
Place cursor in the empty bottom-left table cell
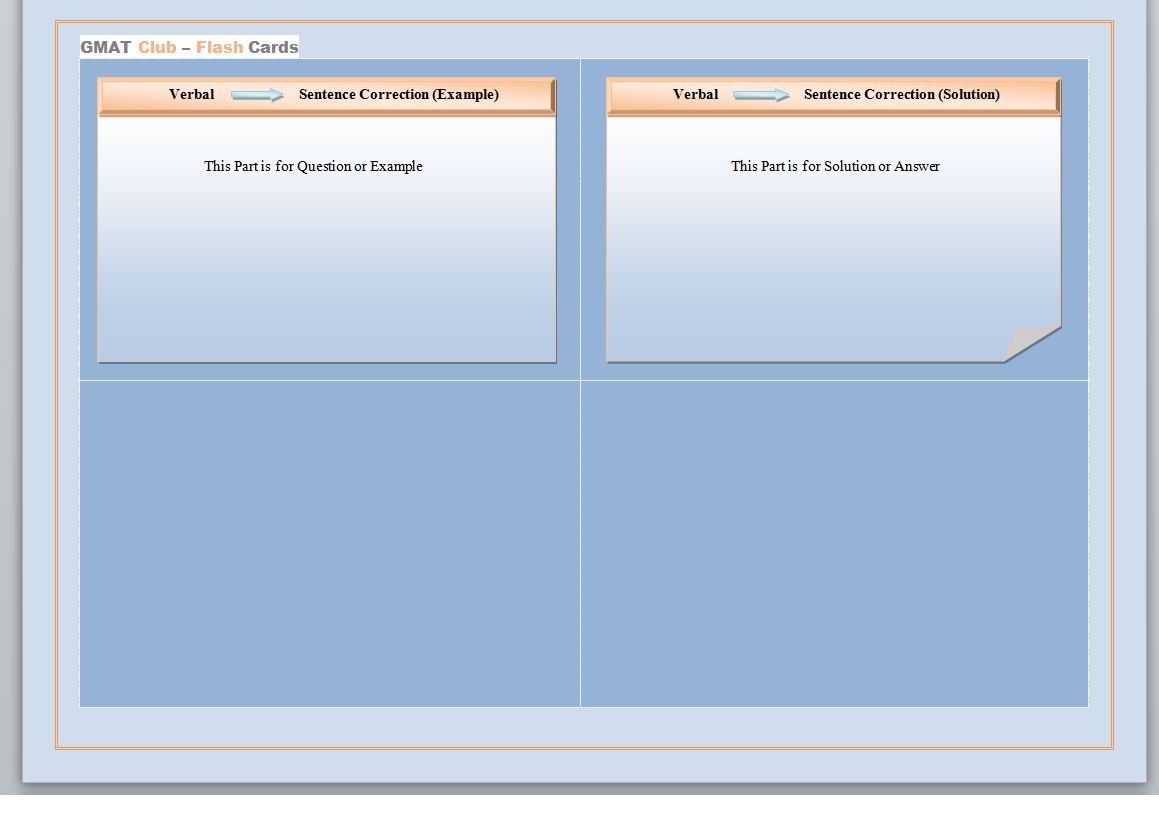tap(330, 543)
